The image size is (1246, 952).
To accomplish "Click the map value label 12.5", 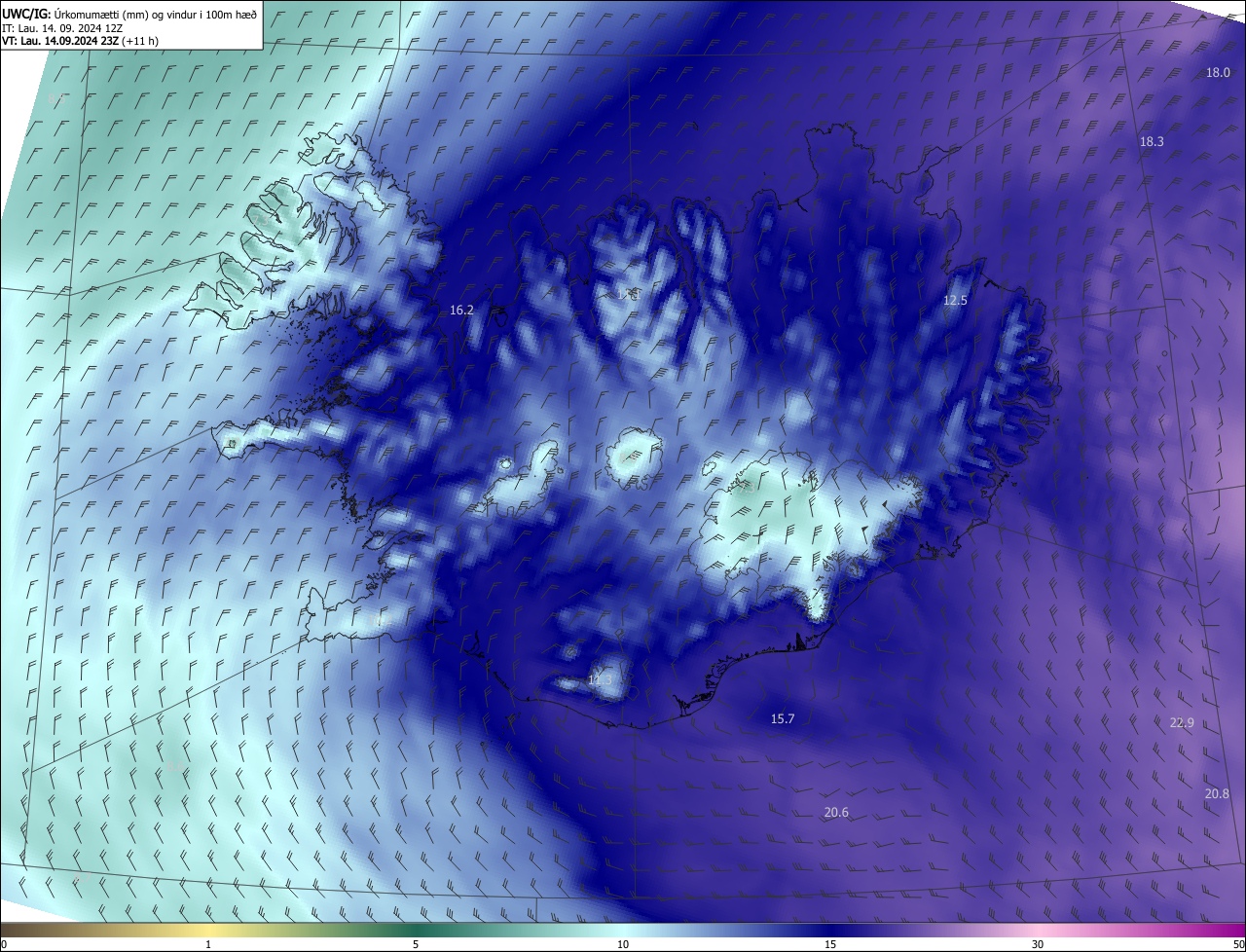I will pos(955,300).
